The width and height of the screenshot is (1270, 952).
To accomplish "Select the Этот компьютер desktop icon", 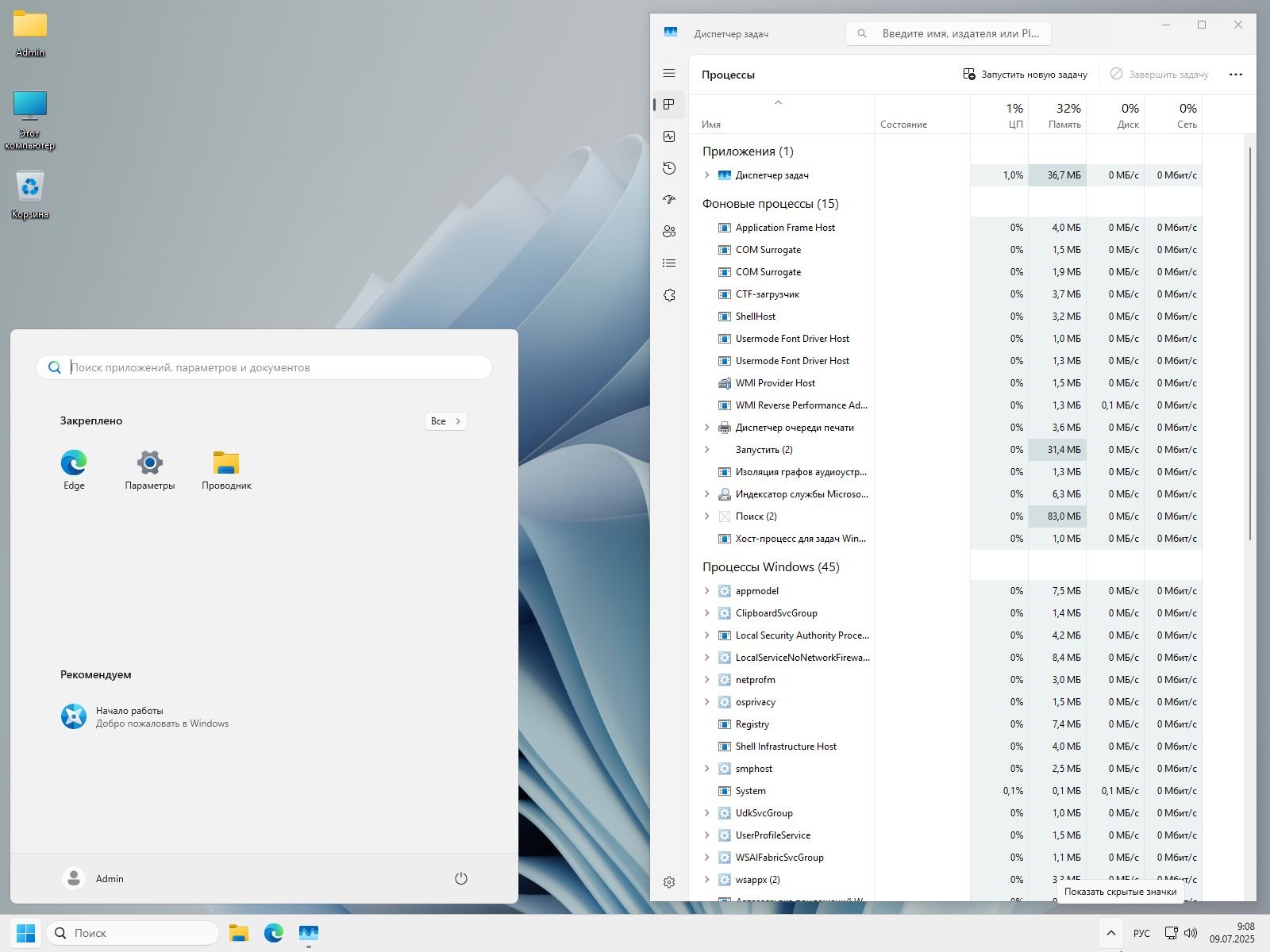I will 30,120.
